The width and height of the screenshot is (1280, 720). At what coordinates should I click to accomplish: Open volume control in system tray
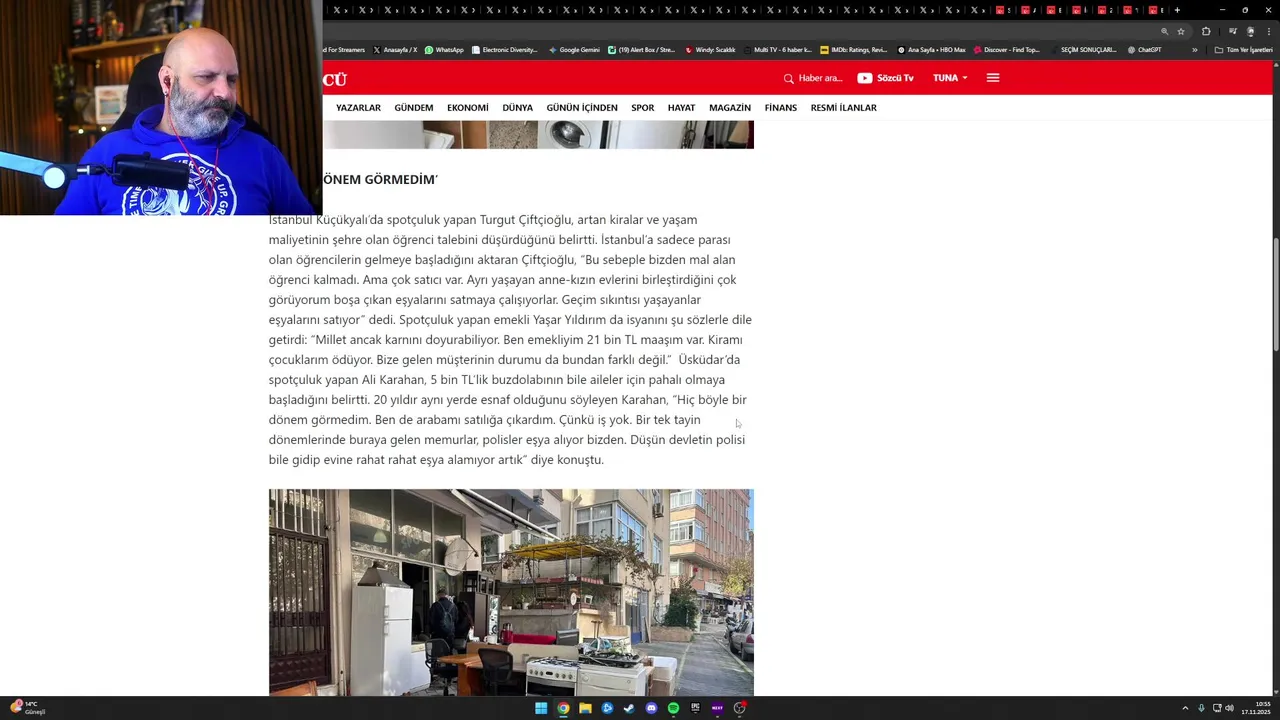[1229, 708]
